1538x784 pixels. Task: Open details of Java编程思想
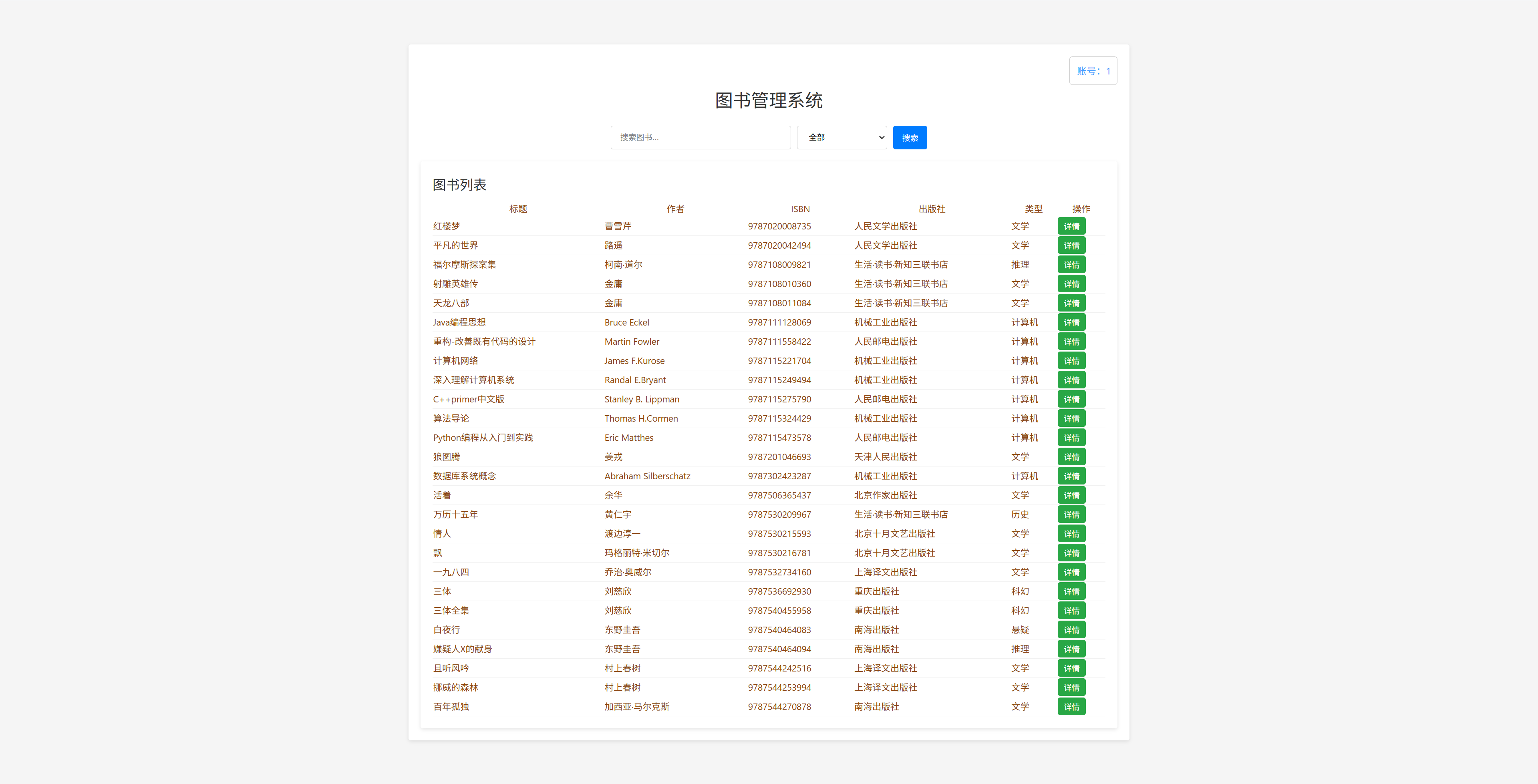click(1071, 322)
